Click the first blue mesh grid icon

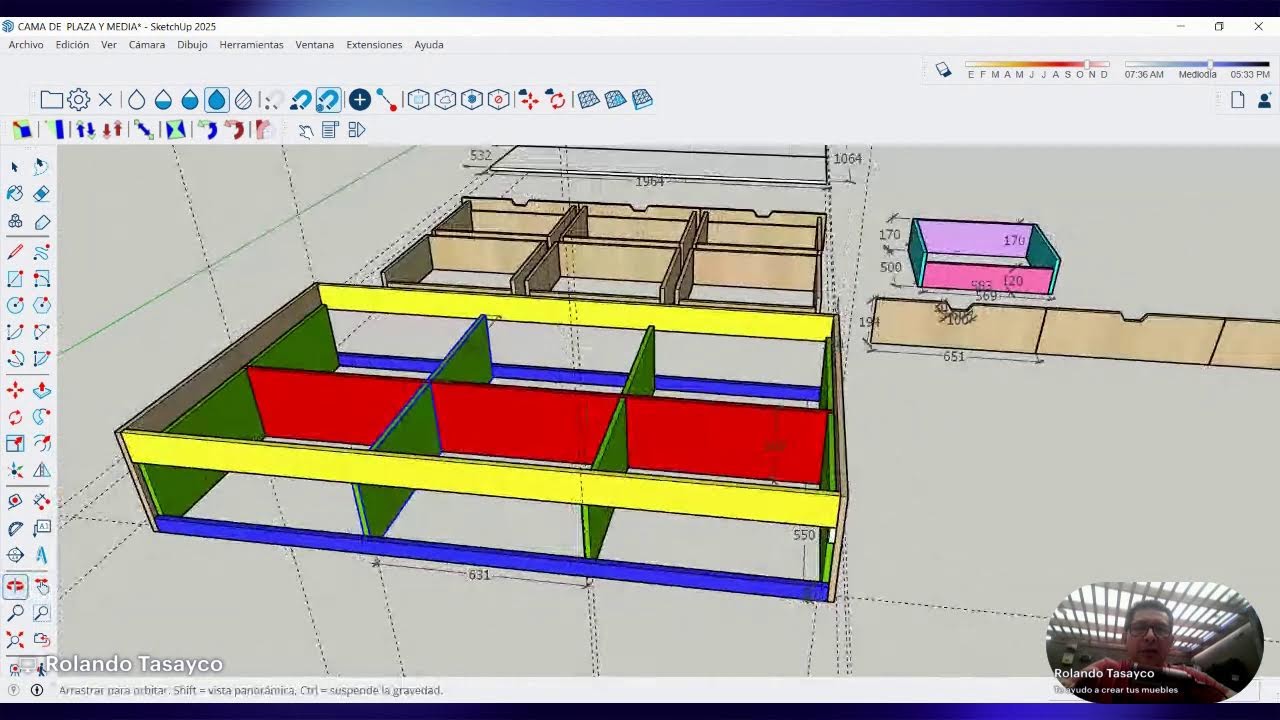click(588, 99)
